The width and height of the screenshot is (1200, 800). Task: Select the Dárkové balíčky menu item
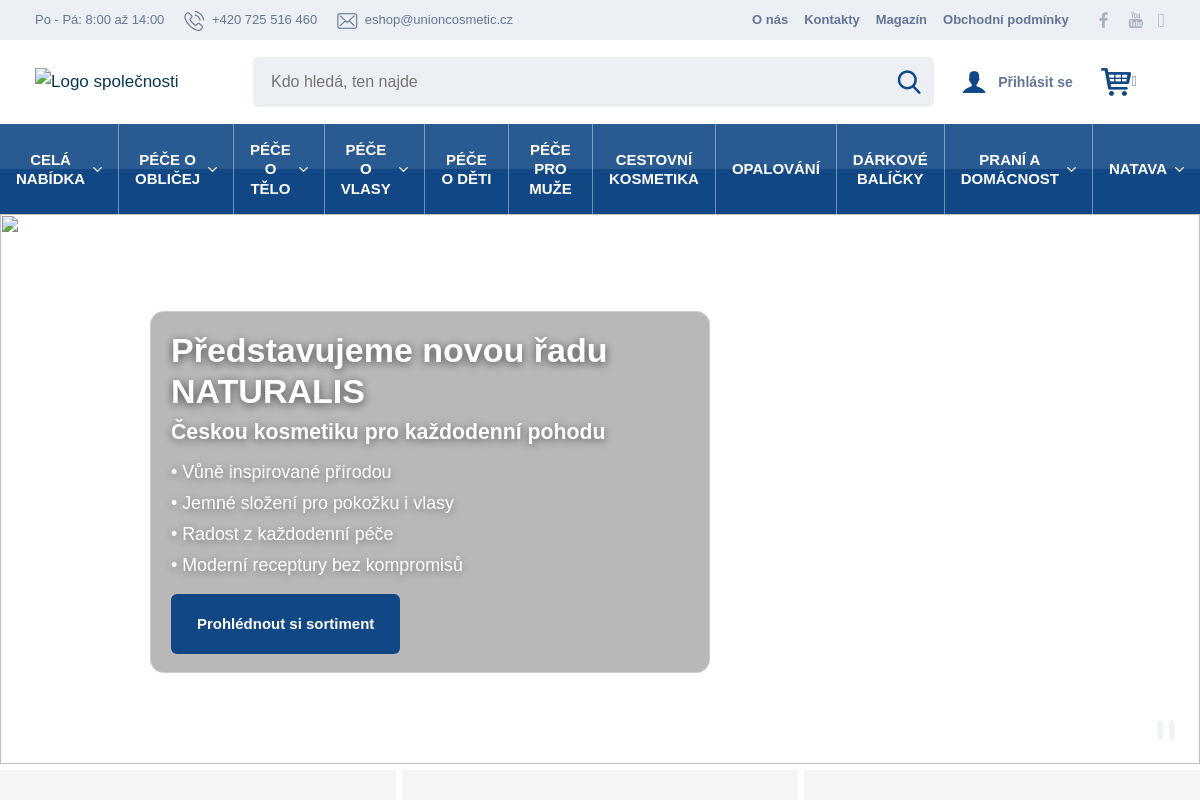[x=890, y=169]
